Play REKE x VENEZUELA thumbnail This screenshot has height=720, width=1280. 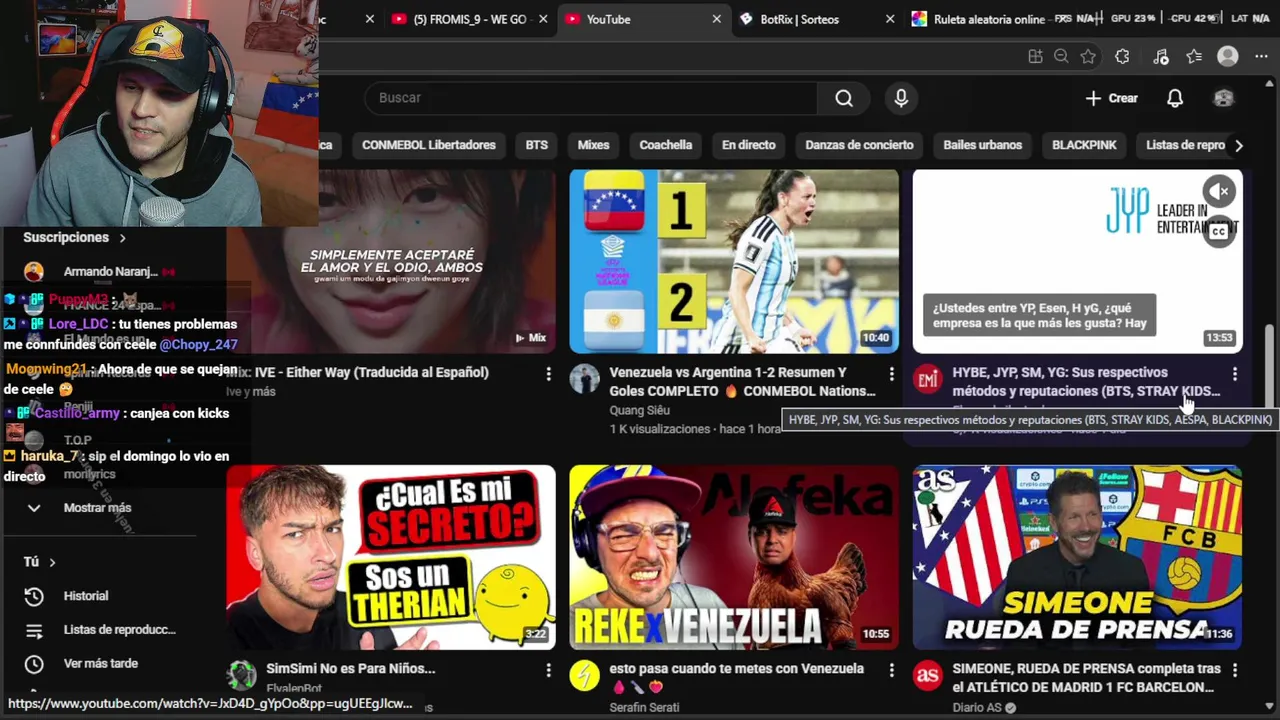coord(734,557)
